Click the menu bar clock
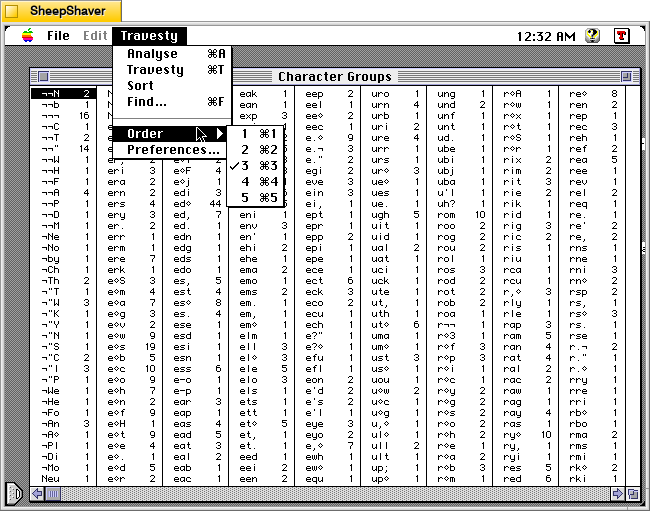Screen dimensions: 650x511 pyautogui.click(x=546, y=36)
